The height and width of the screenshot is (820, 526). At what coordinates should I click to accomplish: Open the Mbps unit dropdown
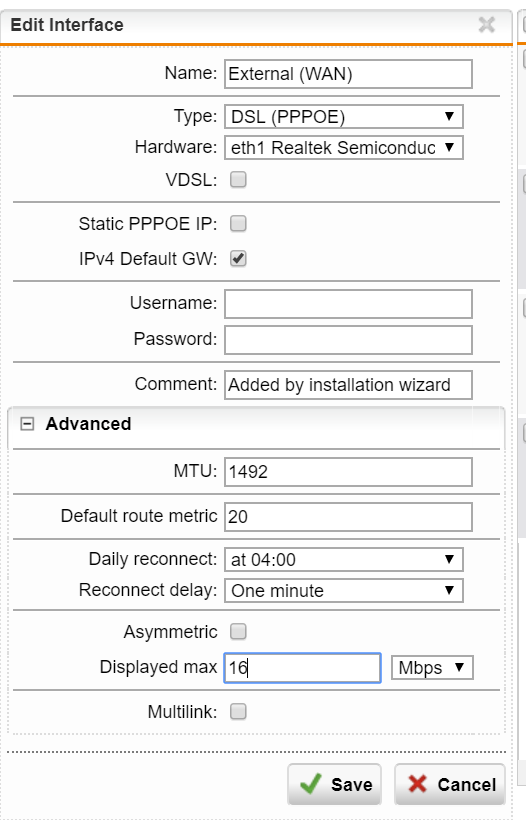[x=432, y=668]
